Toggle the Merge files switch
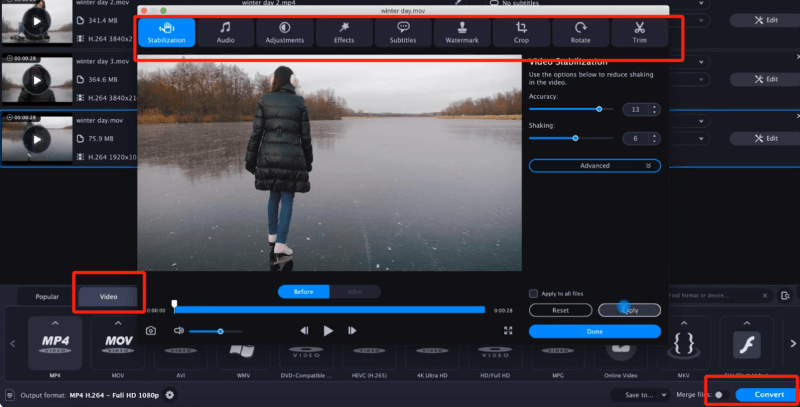 (720, 395)
